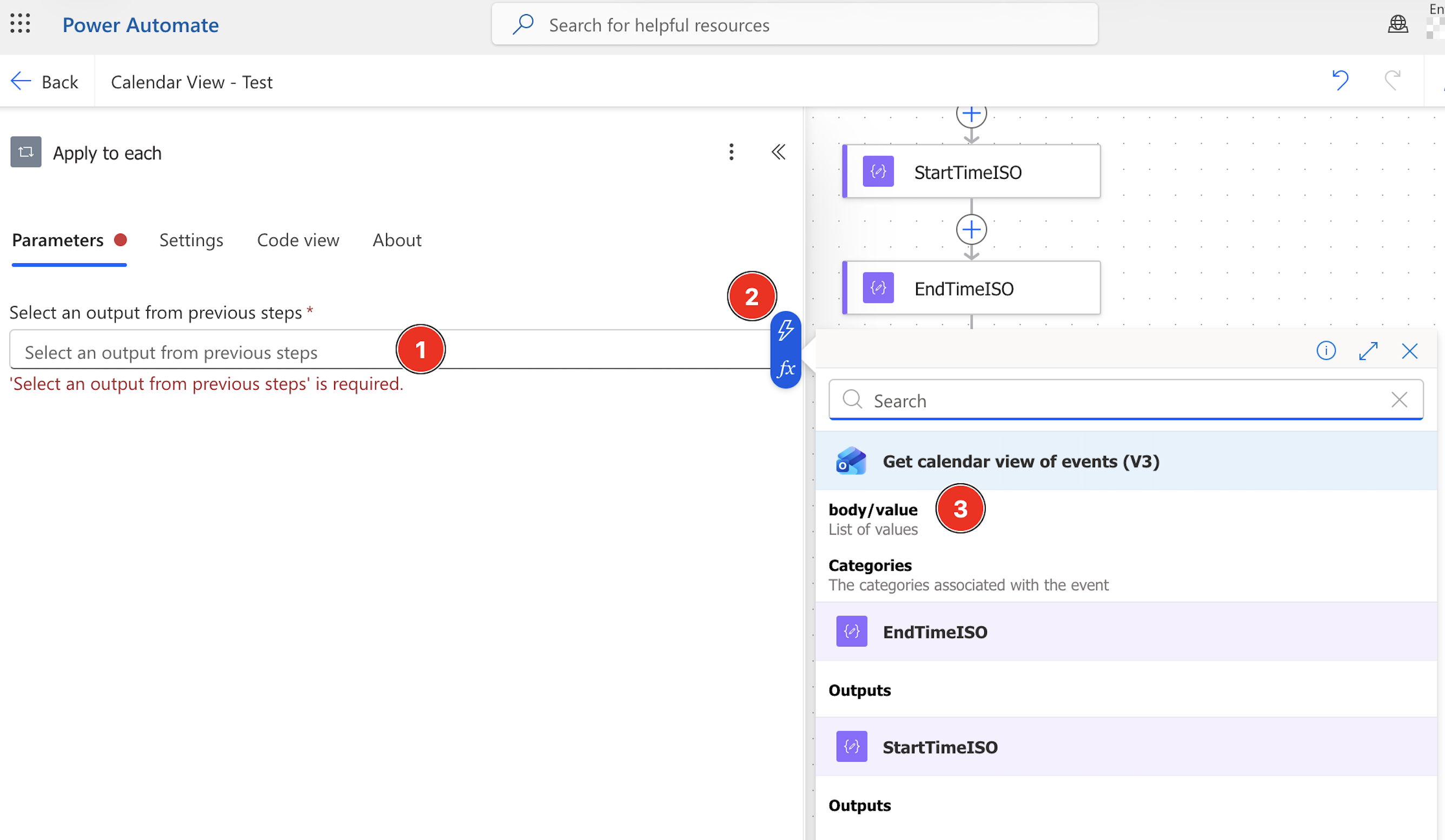
Task: Click the Undo arrow icon
Action: pyautogui.click(x=1340, y=80)
